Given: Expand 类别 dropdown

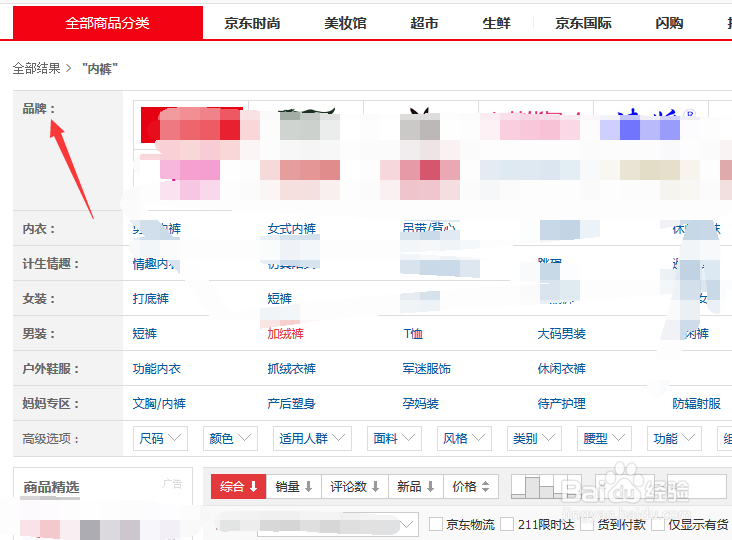Looking at the screenshot, I should (534, 438).
